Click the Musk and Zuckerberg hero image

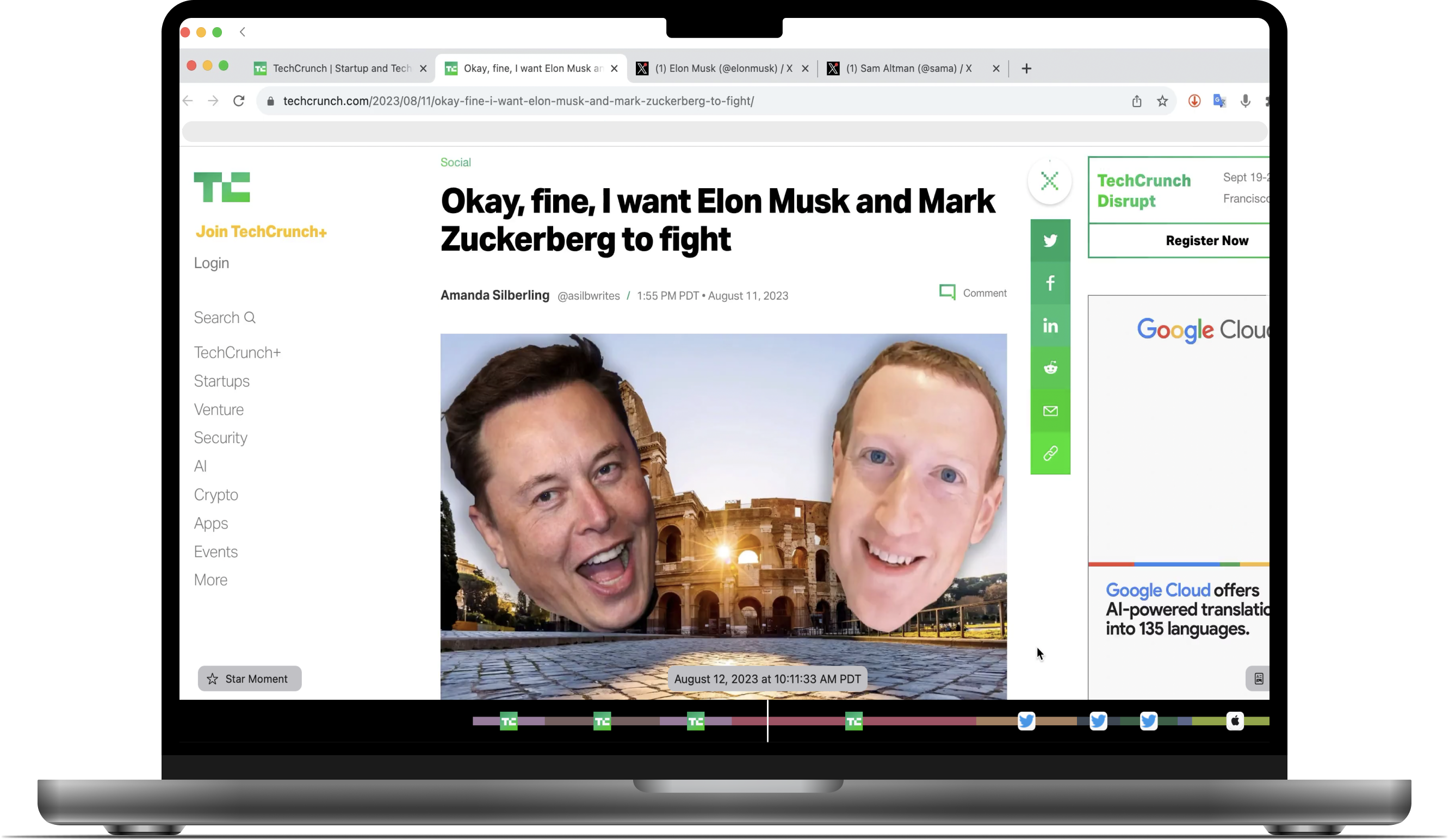(723, 517)
